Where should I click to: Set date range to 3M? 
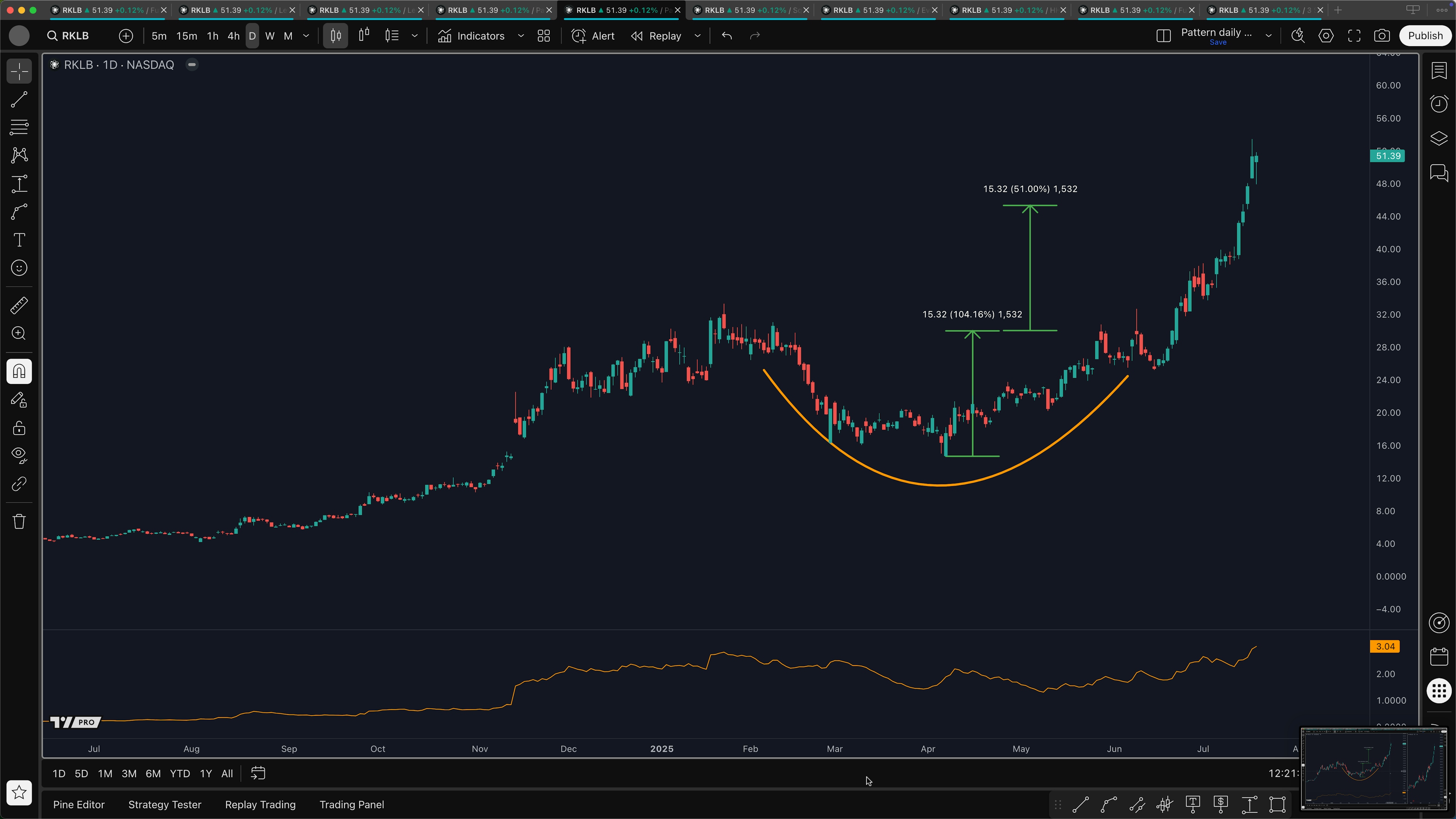(x=129, y=774)
